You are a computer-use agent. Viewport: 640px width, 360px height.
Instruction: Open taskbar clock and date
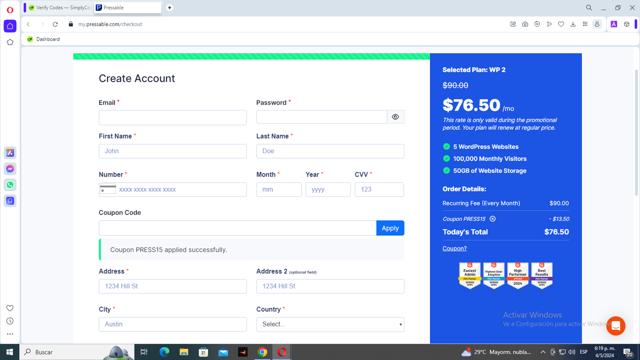point(604,352)
